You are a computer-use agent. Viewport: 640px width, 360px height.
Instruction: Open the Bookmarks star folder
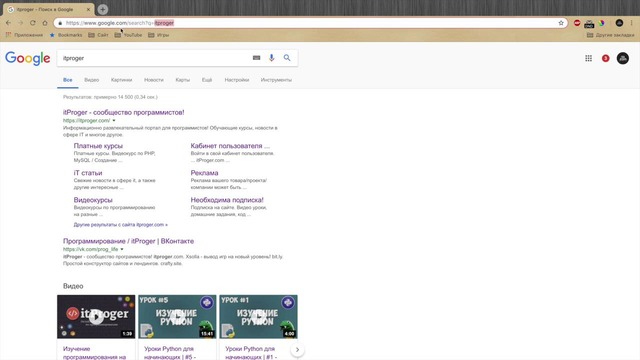(x=66, y=35)
